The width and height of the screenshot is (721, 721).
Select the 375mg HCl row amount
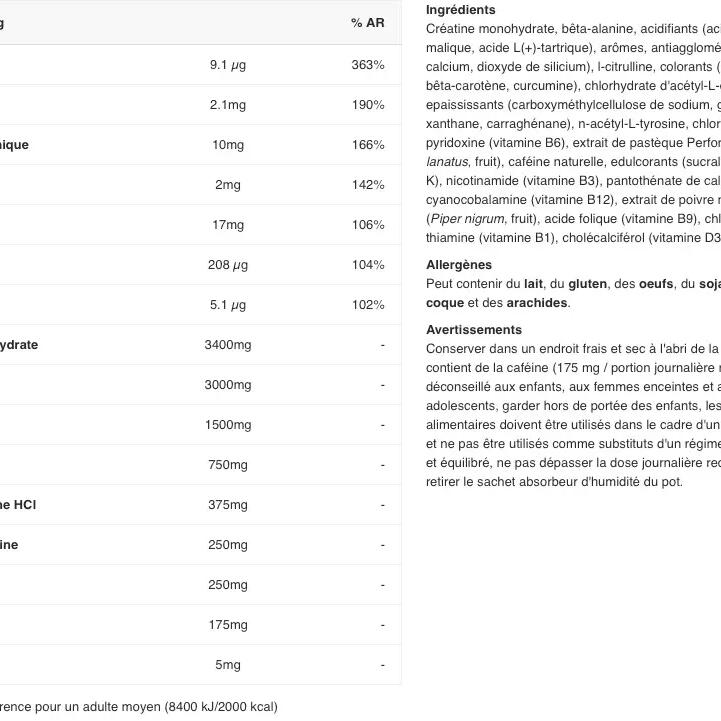click(x=228, y=505)
